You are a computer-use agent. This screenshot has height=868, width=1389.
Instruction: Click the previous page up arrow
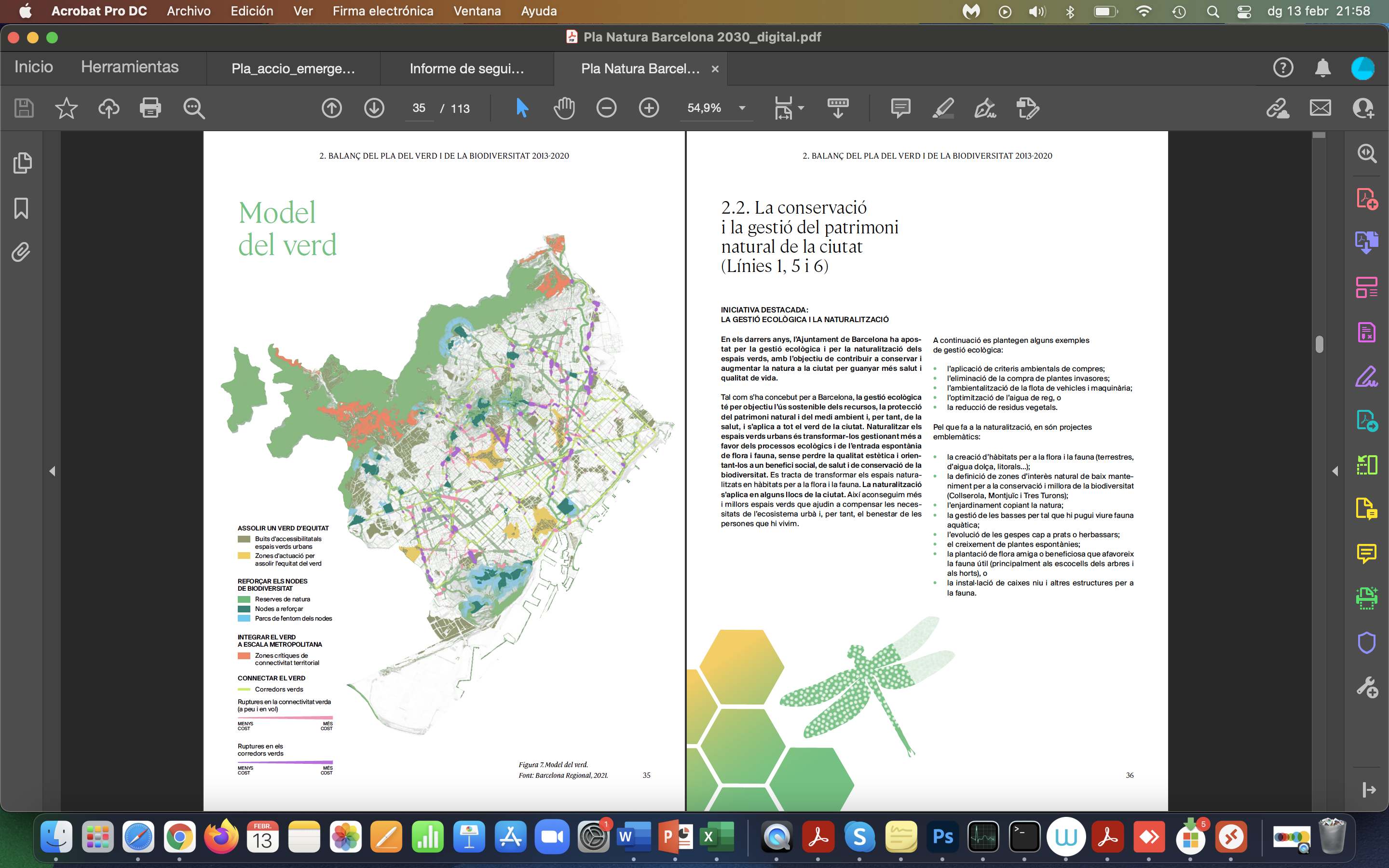click(x=332, y=108)
